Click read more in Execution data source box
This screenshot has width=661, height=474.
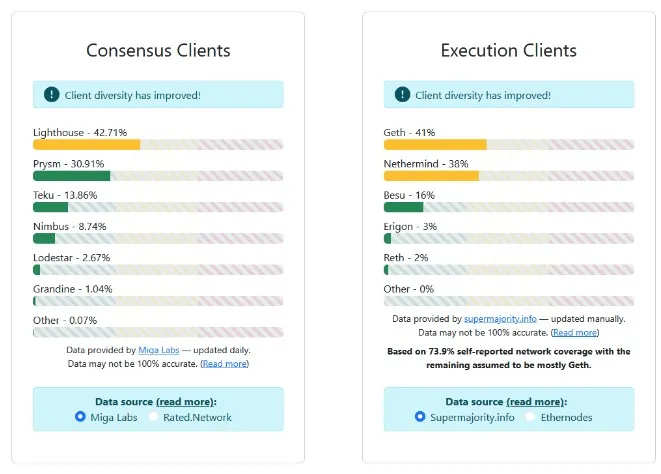534,401
